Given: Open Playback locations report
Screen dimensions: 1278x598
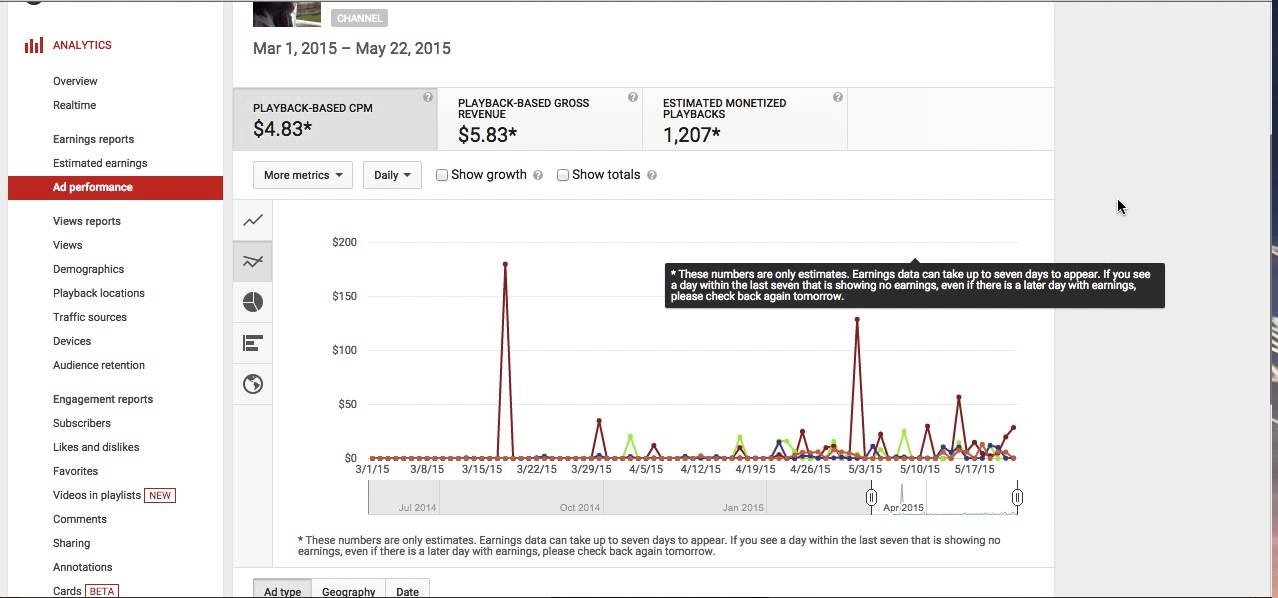Looking at the screenshot, I should pyautogui.click(x=99, y=293).
